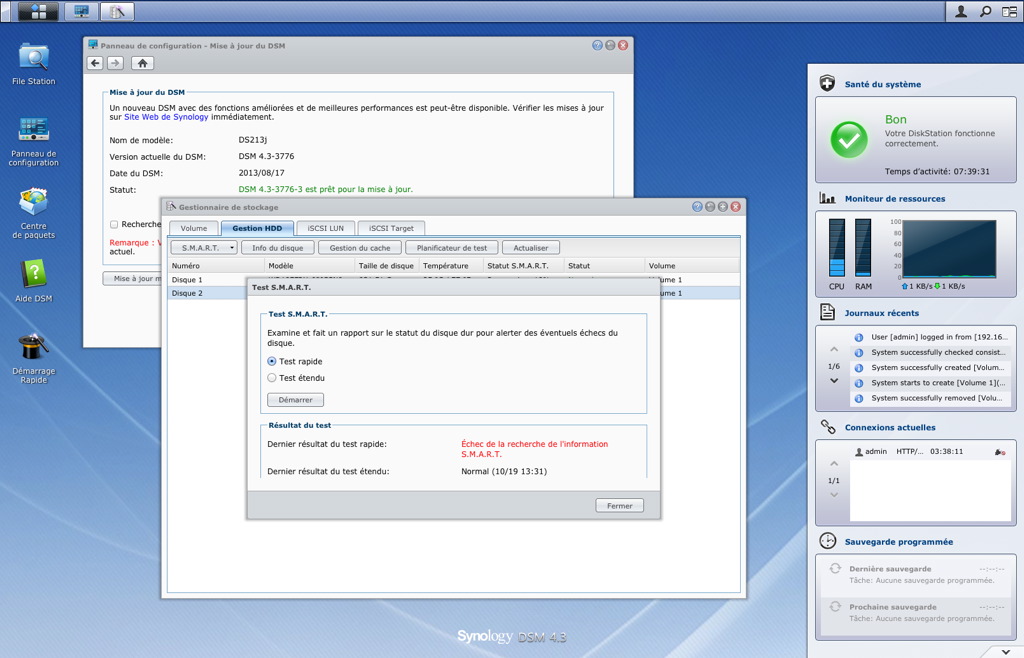Launch Démarrage Rapide wizard icon
Image resolution: width=1024 pixels, height=658 pixels.
(x=33, y=358)
